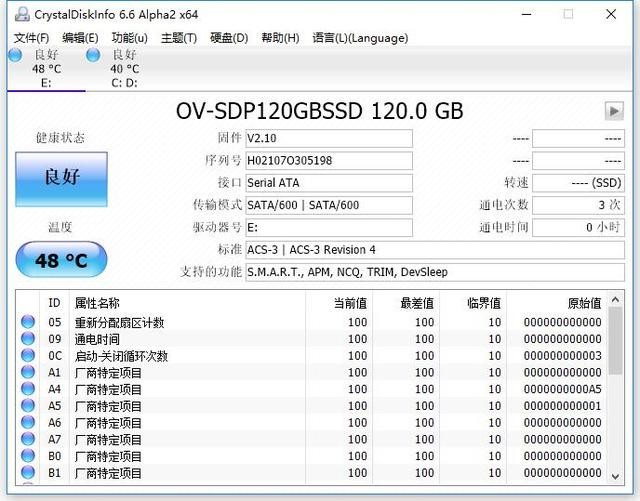The height and width of the screenshot is (501, 640).
Task: Click the 48 °C temperature button
Action: (61, 259)
